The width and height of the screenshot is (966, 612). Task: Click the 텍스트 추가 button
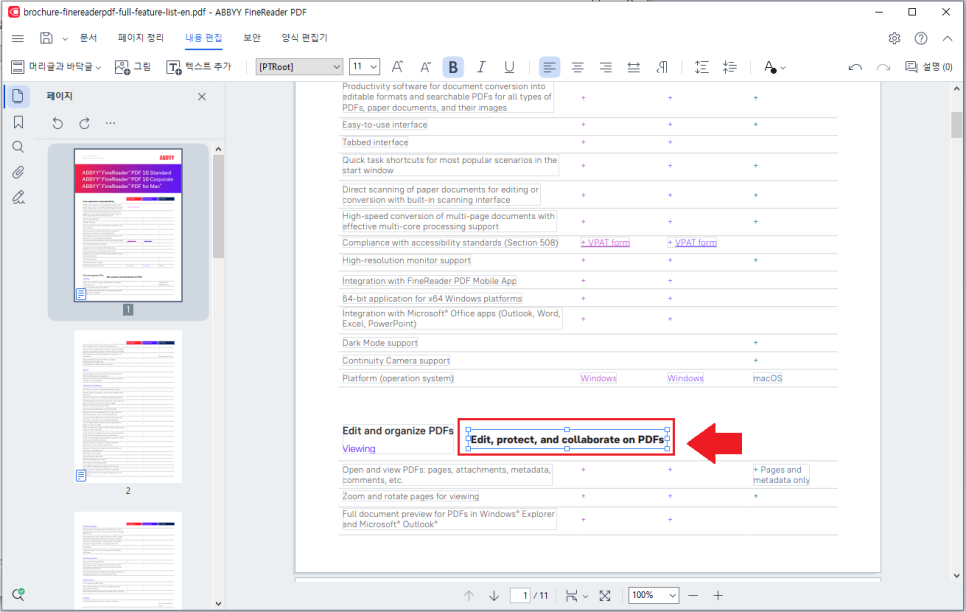coord(198,67)
